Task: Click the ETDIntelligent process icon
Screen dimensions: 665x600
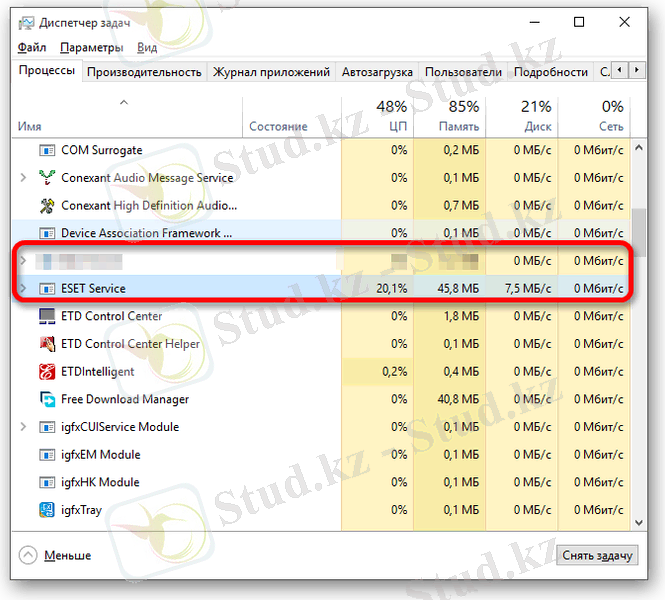Action: pos(47,372)
